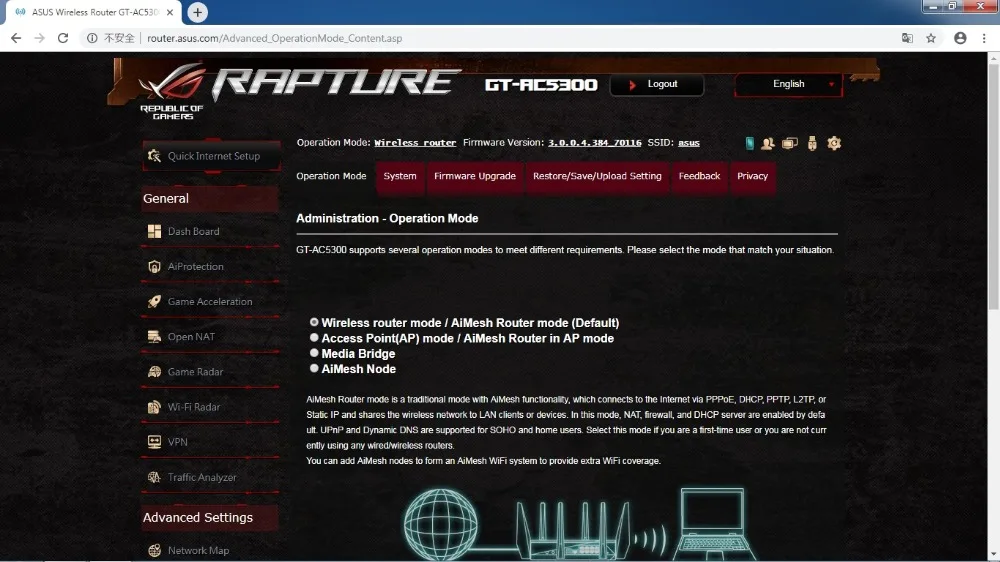
Task: Open the browser translate page icon
Action: 907,38
